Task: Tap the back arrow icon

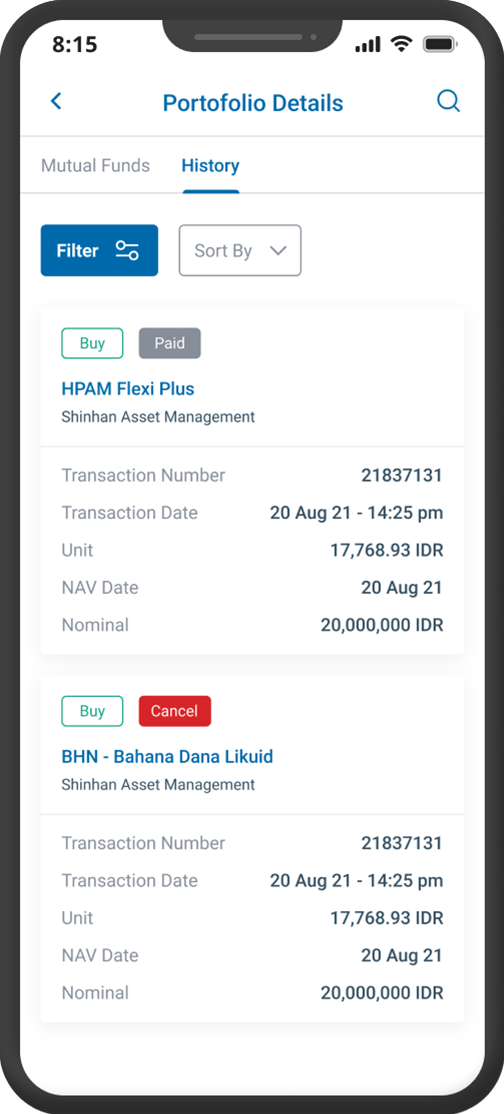Action: point(56,101)
